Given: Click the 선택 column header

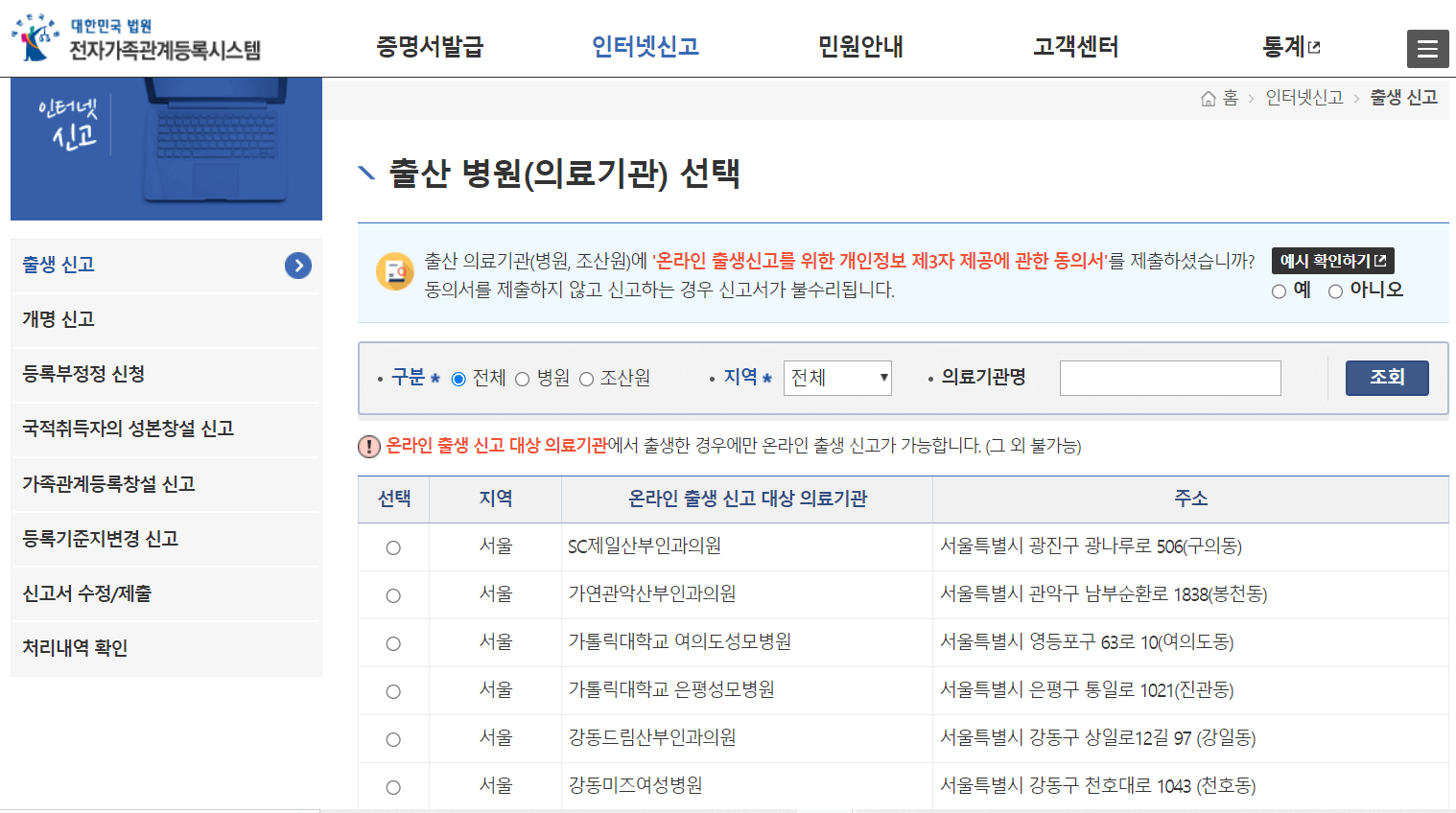Looking at the screenshot, I should click(394, 499).
